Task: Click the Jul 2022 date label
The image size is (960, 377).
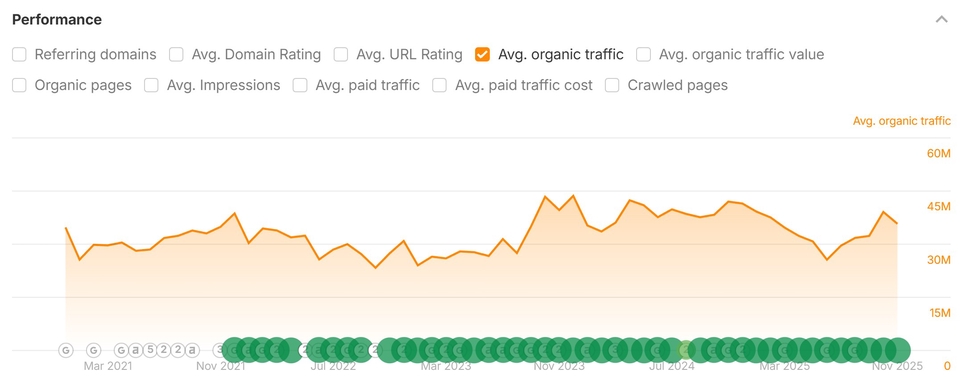Action: click(333, 367)
